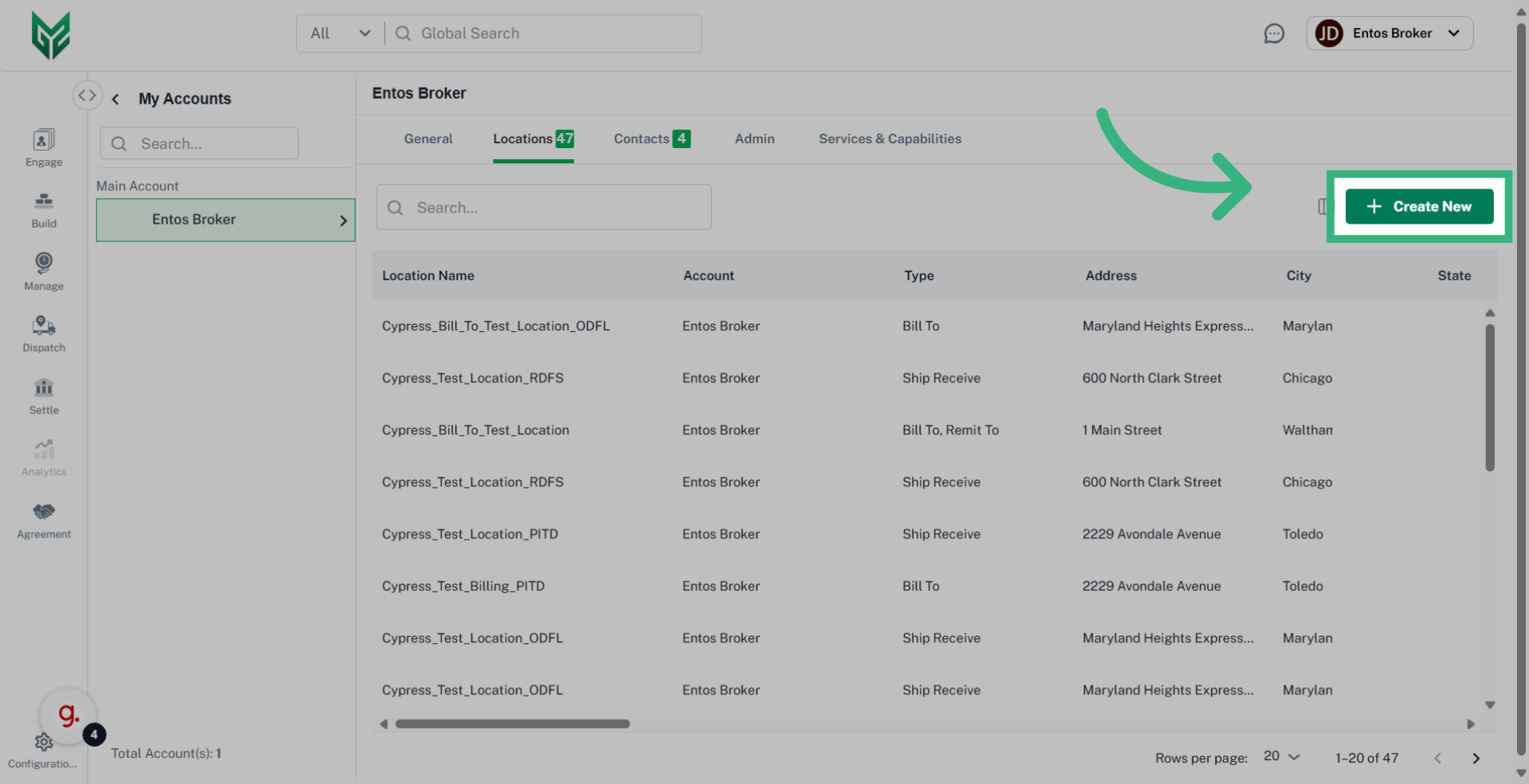Click the back arrow beside My Accounts

point(116,99)
